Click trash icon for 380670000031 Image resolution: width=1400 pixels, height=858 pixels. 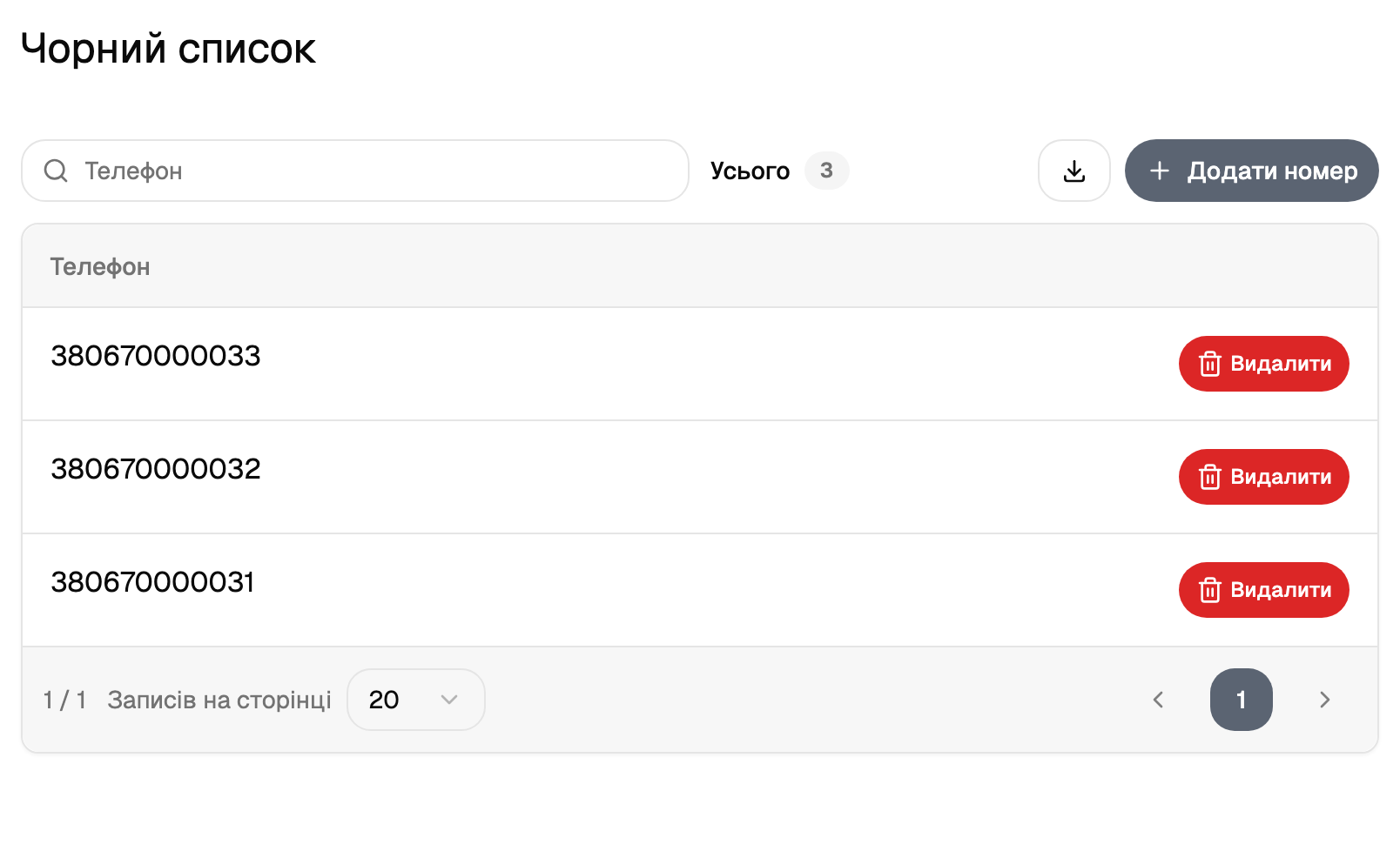(1209, 590)
